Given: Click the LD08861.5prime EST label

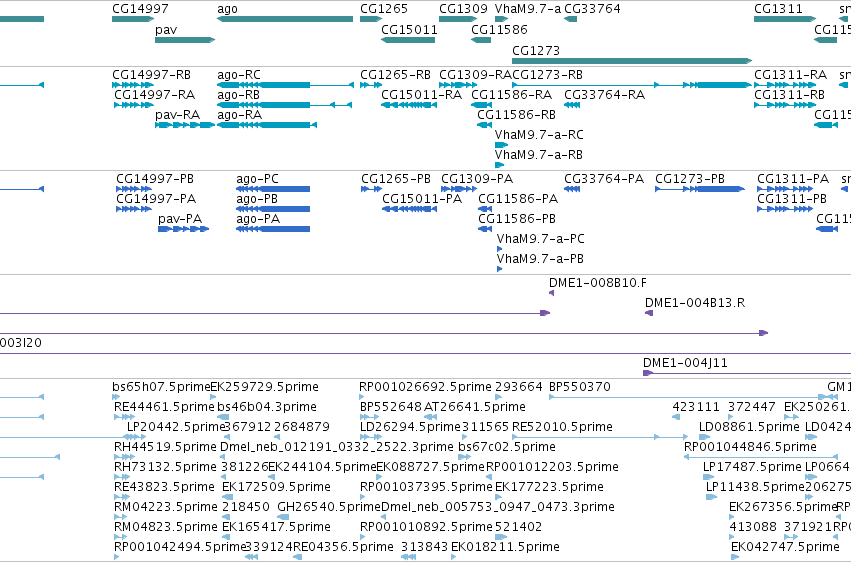Looking at the screenshot, I should point(749,427).
